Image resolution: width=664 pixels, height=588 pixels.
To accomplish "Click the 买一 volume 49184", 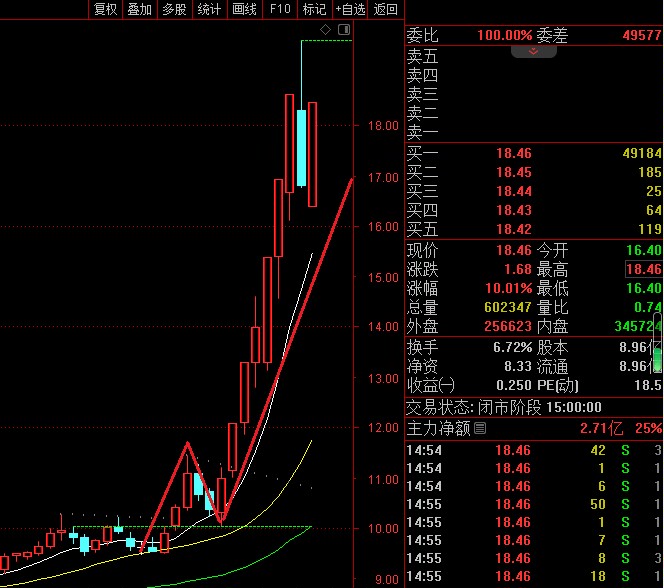I will tap(642, 153).
